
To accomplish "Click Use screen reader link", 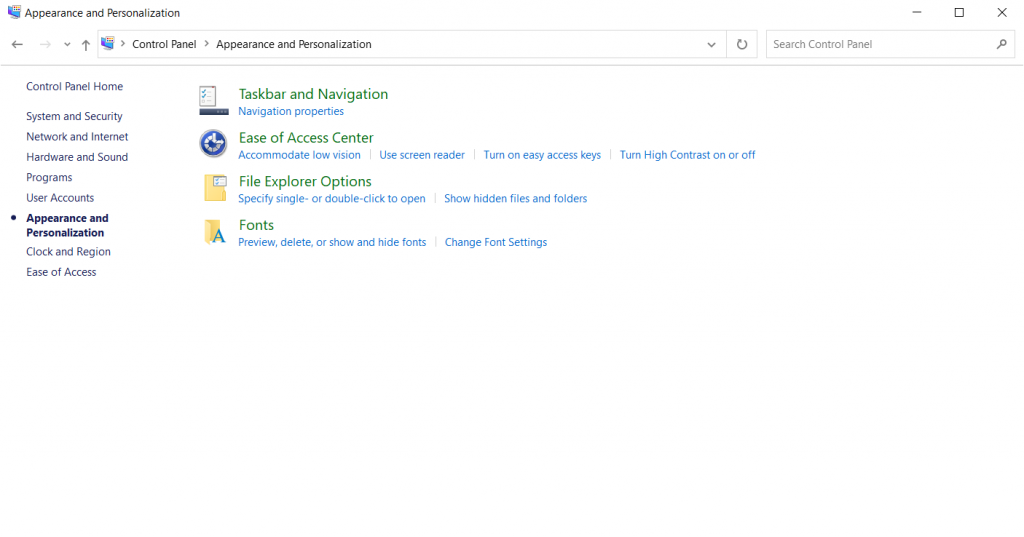I will (x=422, y=155).
